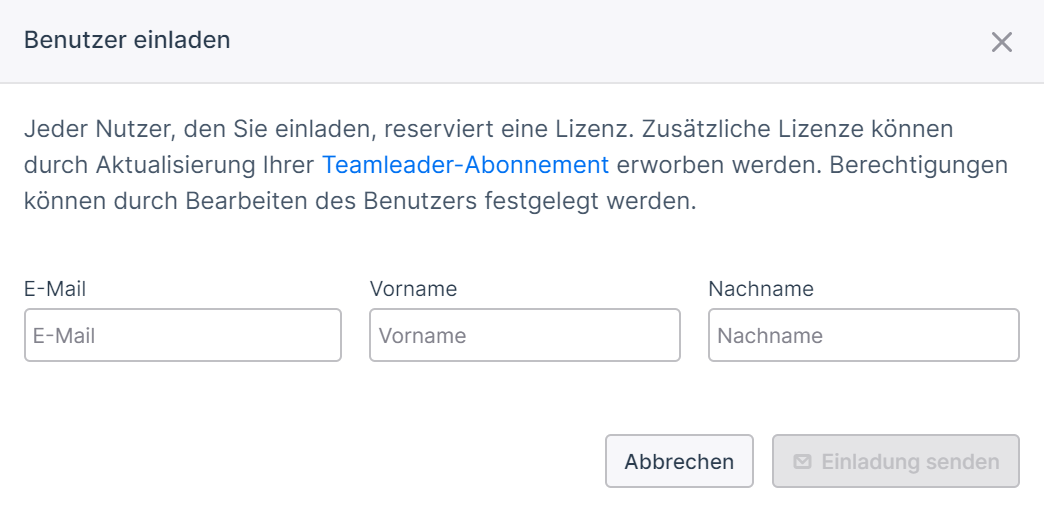Viewport: 1044px width, 509px height.
Task: Dismiss the invite dialog using the X icon
Action: [1001, 42]
